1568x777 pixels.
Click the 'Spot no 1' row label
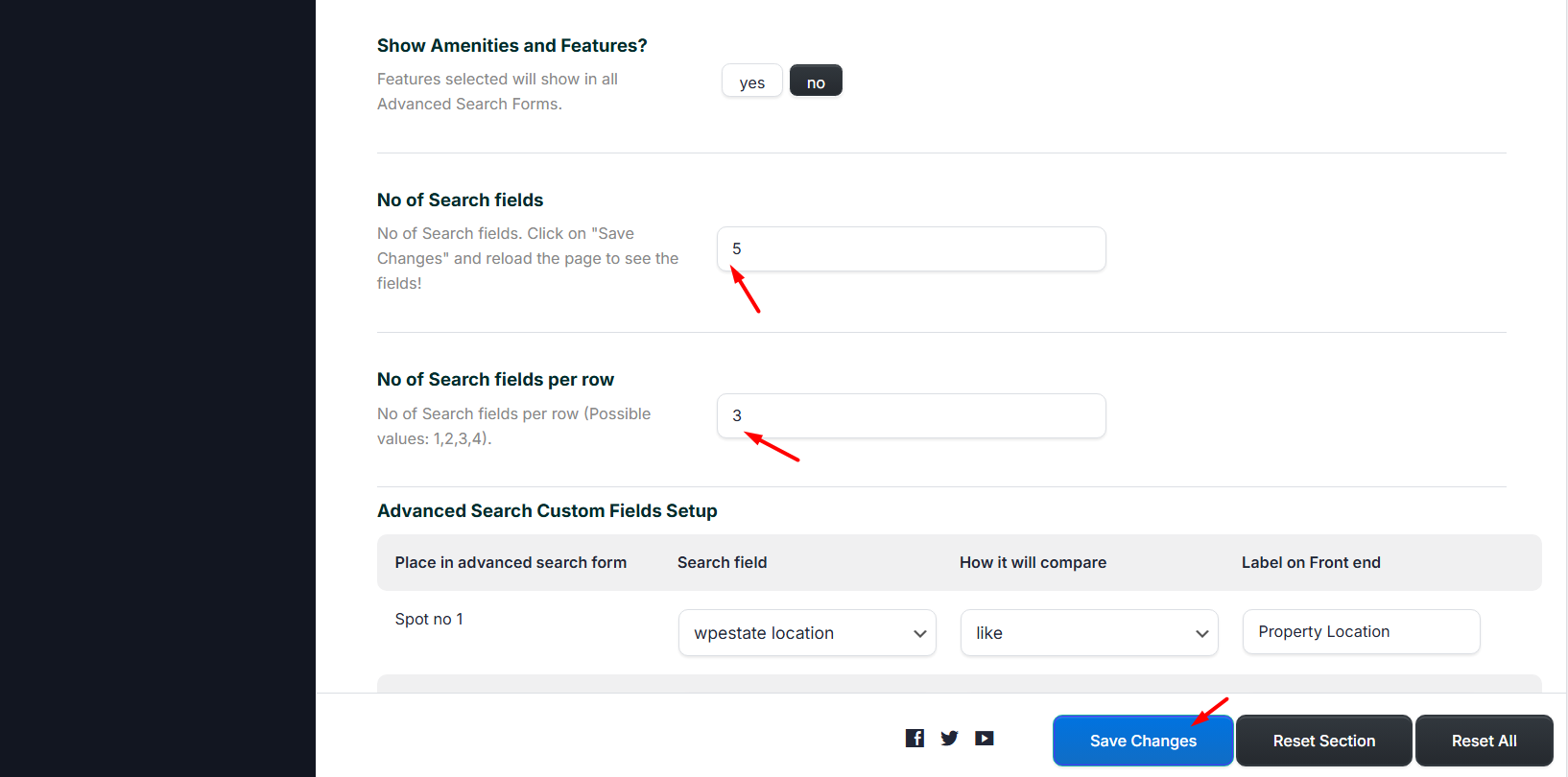(429, 620)
